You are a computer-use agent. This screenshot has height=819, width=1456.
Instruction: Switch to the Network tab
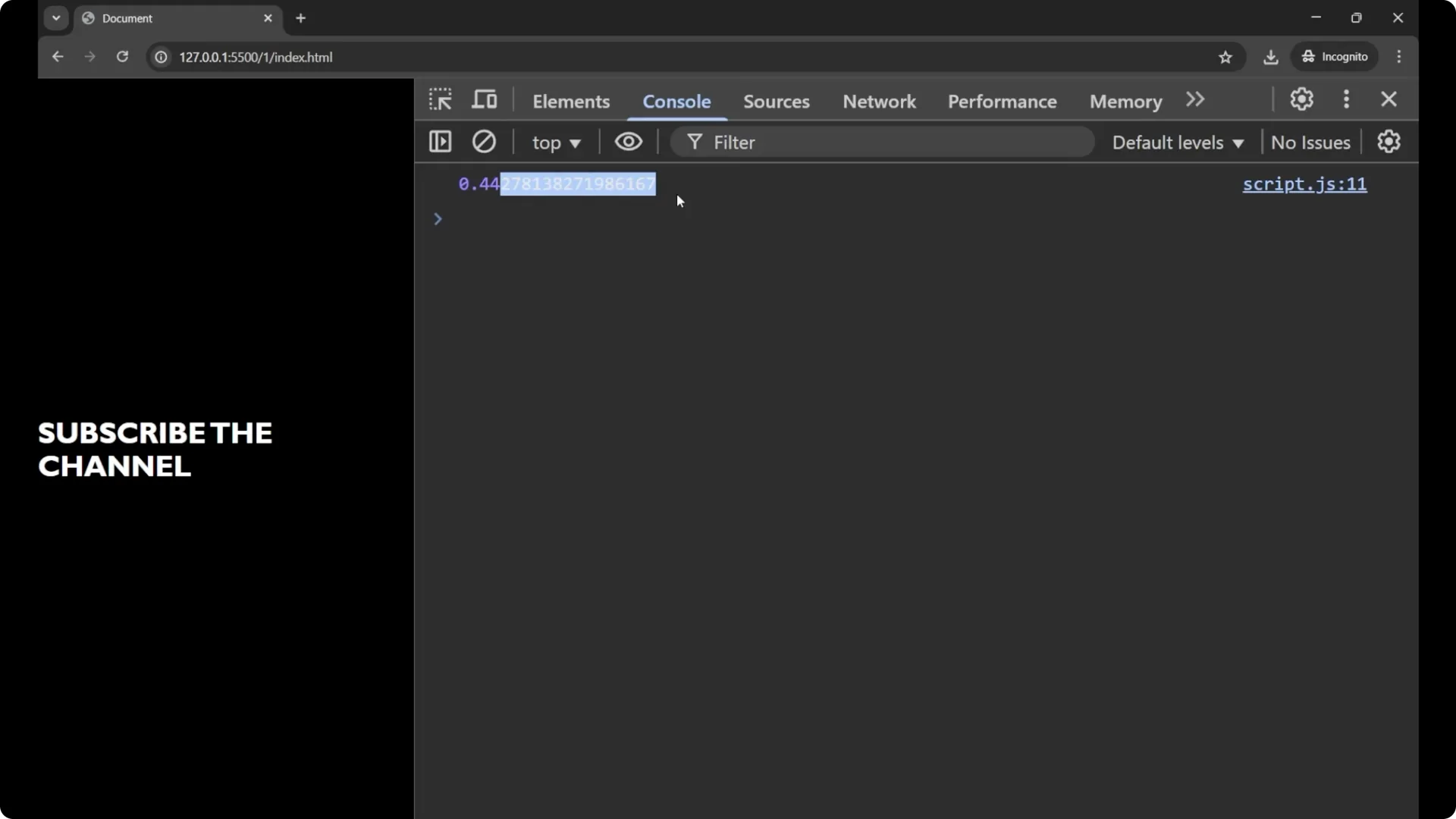coord(879,102)
